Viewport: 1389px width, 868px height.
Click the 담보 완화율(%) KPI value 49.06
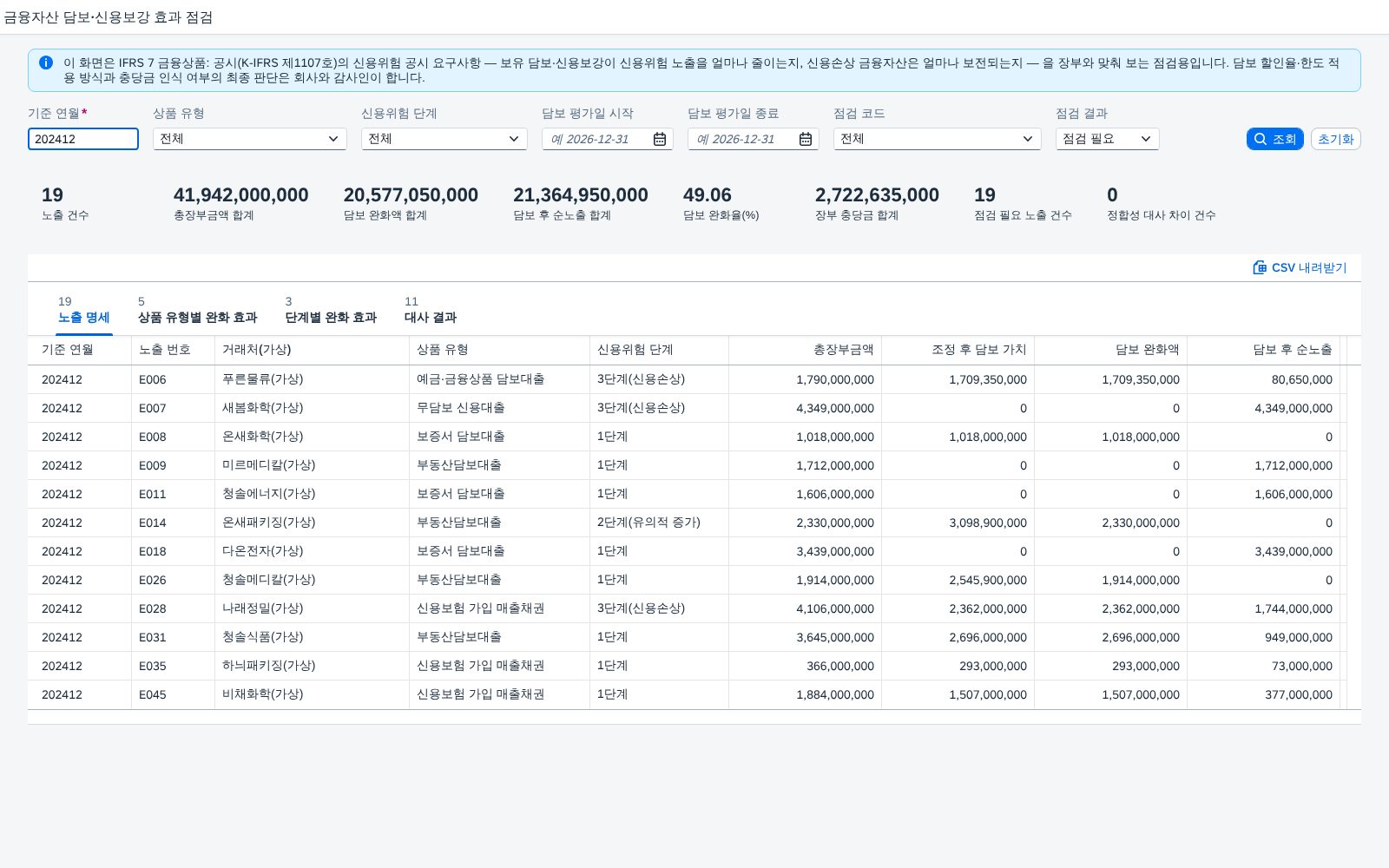(708, 195)
